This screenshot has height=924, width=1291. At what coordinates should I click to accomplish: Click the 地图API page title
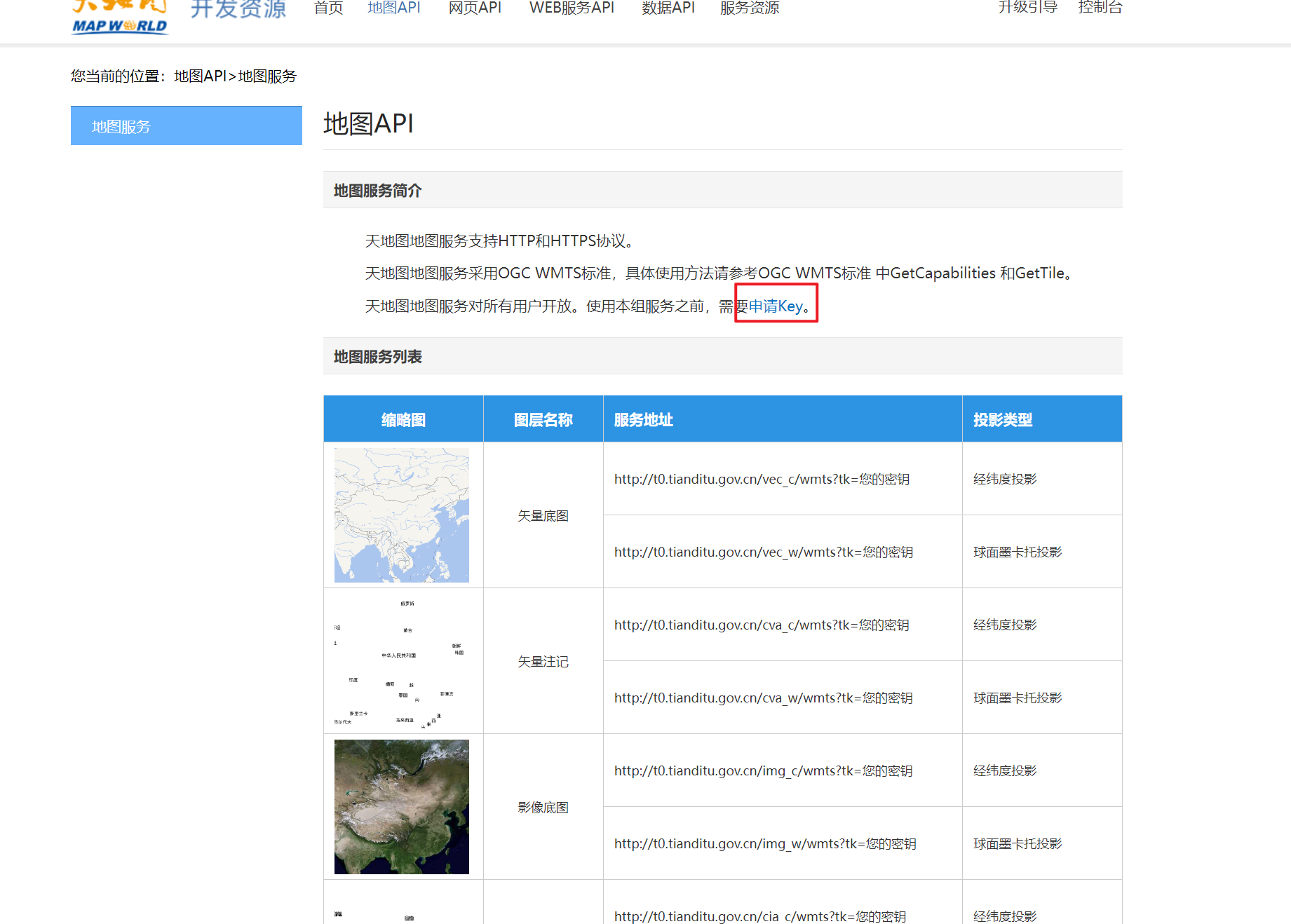click(368, 123)
